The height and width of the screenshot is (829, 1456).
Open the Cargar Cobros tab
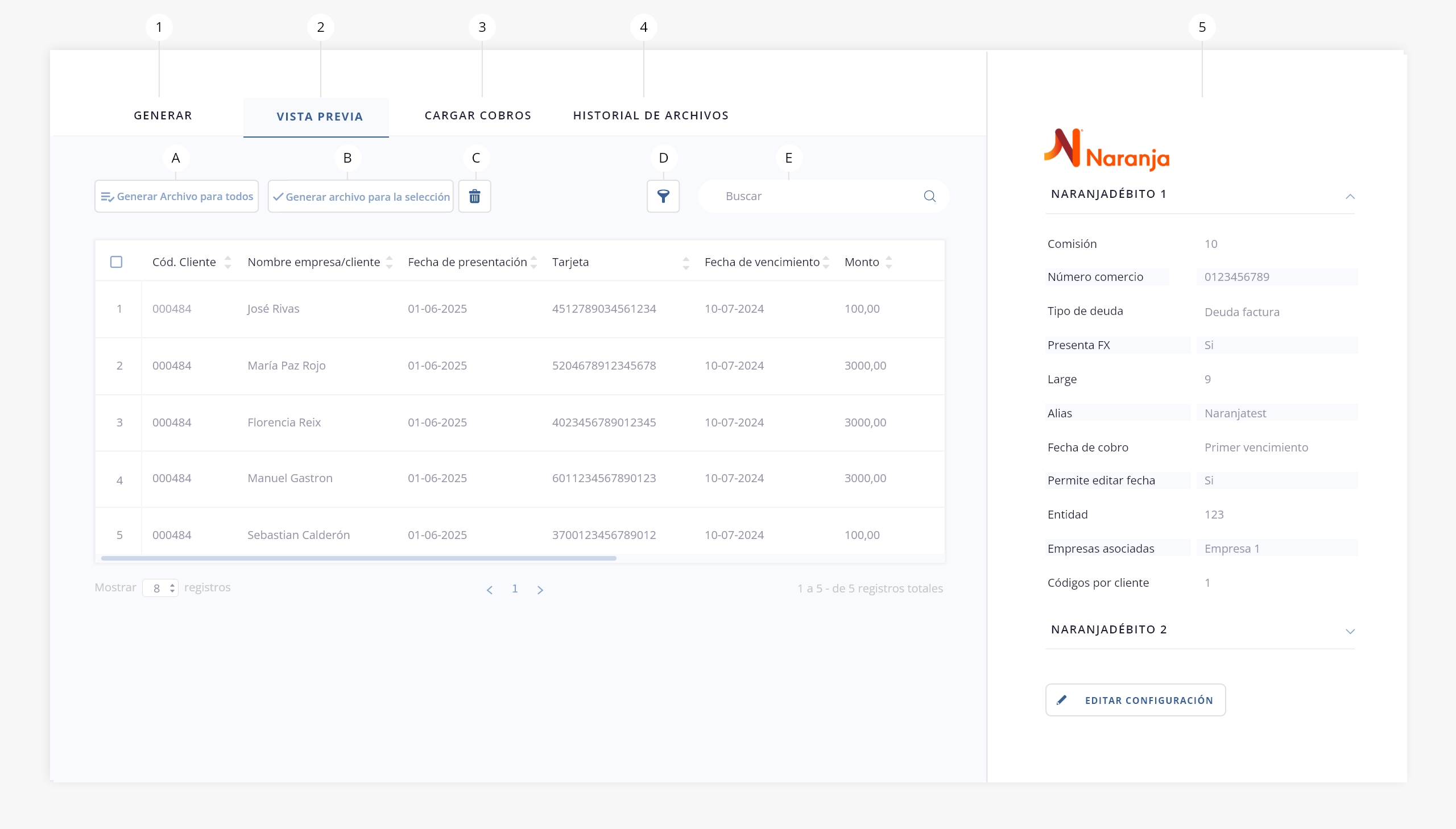click(478, 115)
